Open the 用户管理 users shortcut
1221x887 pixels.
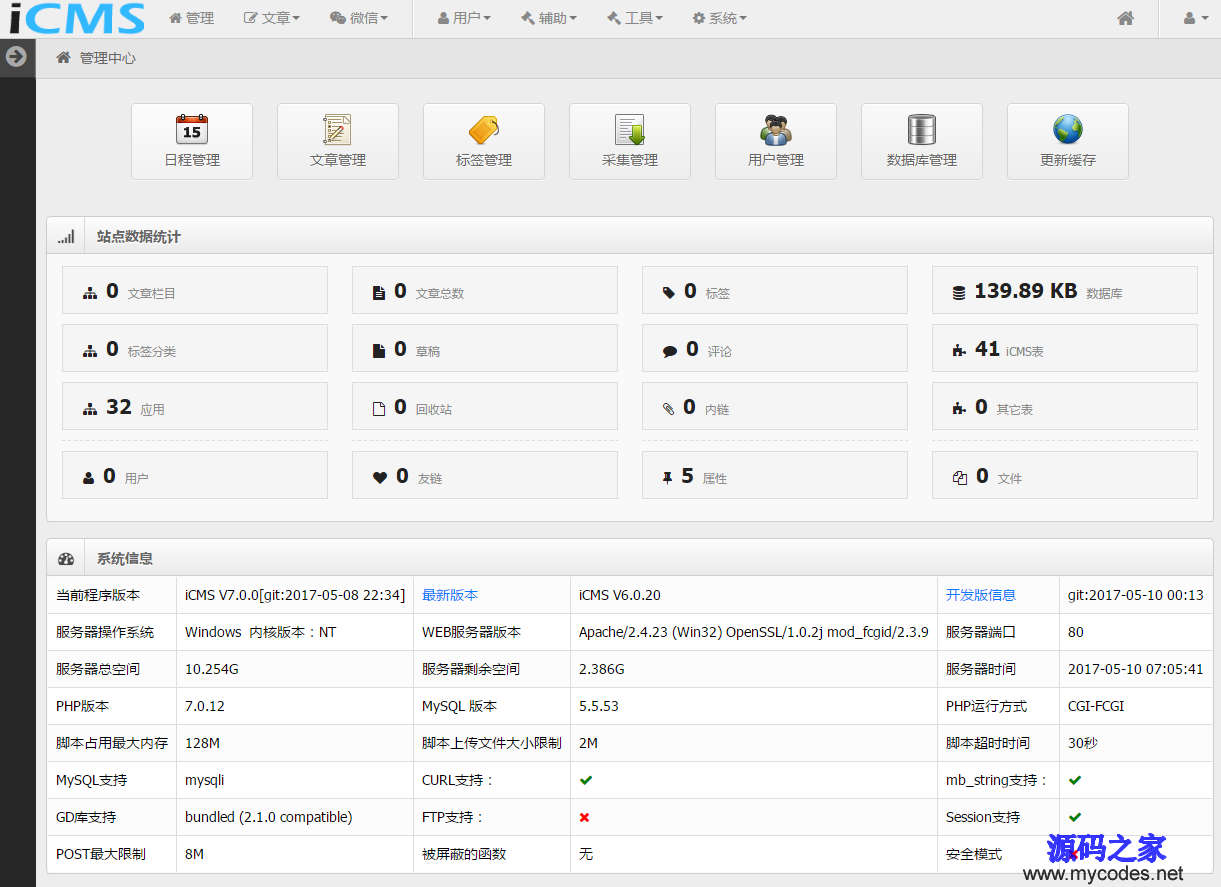776,141
